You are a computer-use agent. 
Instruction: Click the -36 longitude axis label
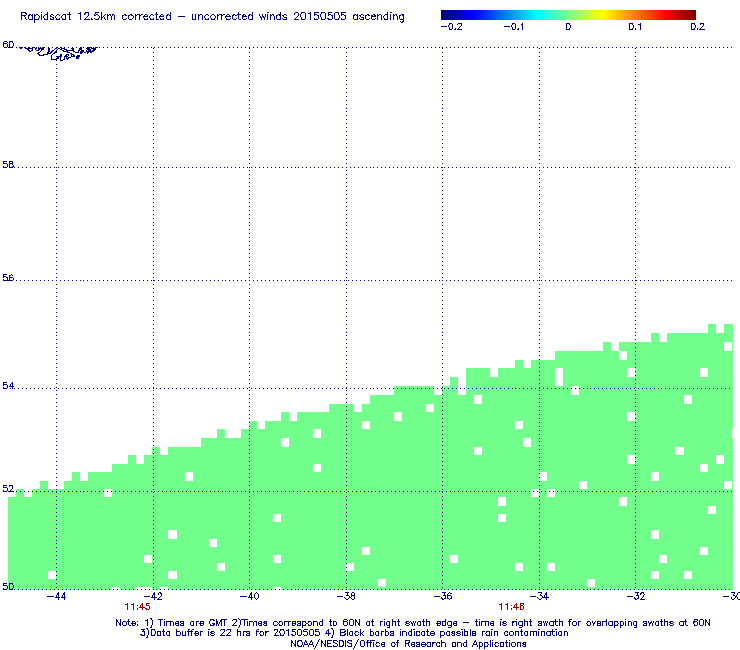pos(443,596)
